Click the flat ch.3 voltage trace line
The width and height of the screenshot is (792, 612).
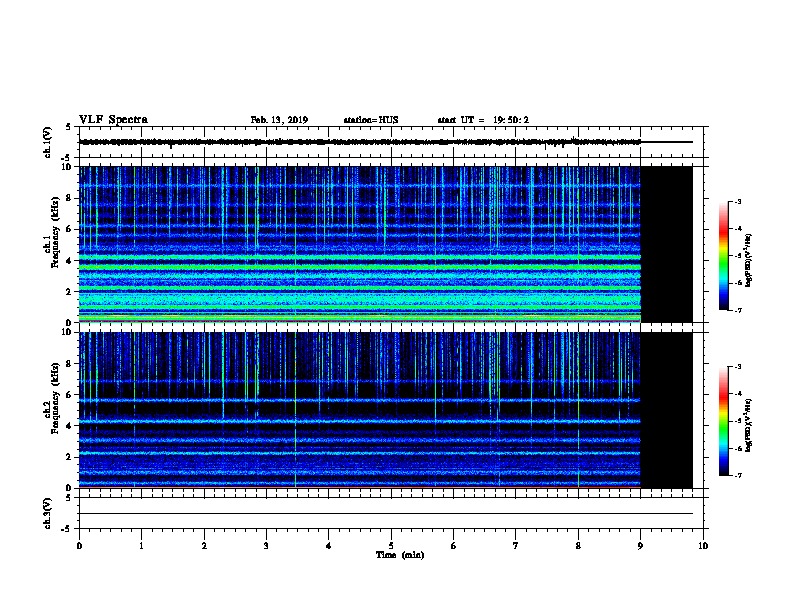(386, 514)
